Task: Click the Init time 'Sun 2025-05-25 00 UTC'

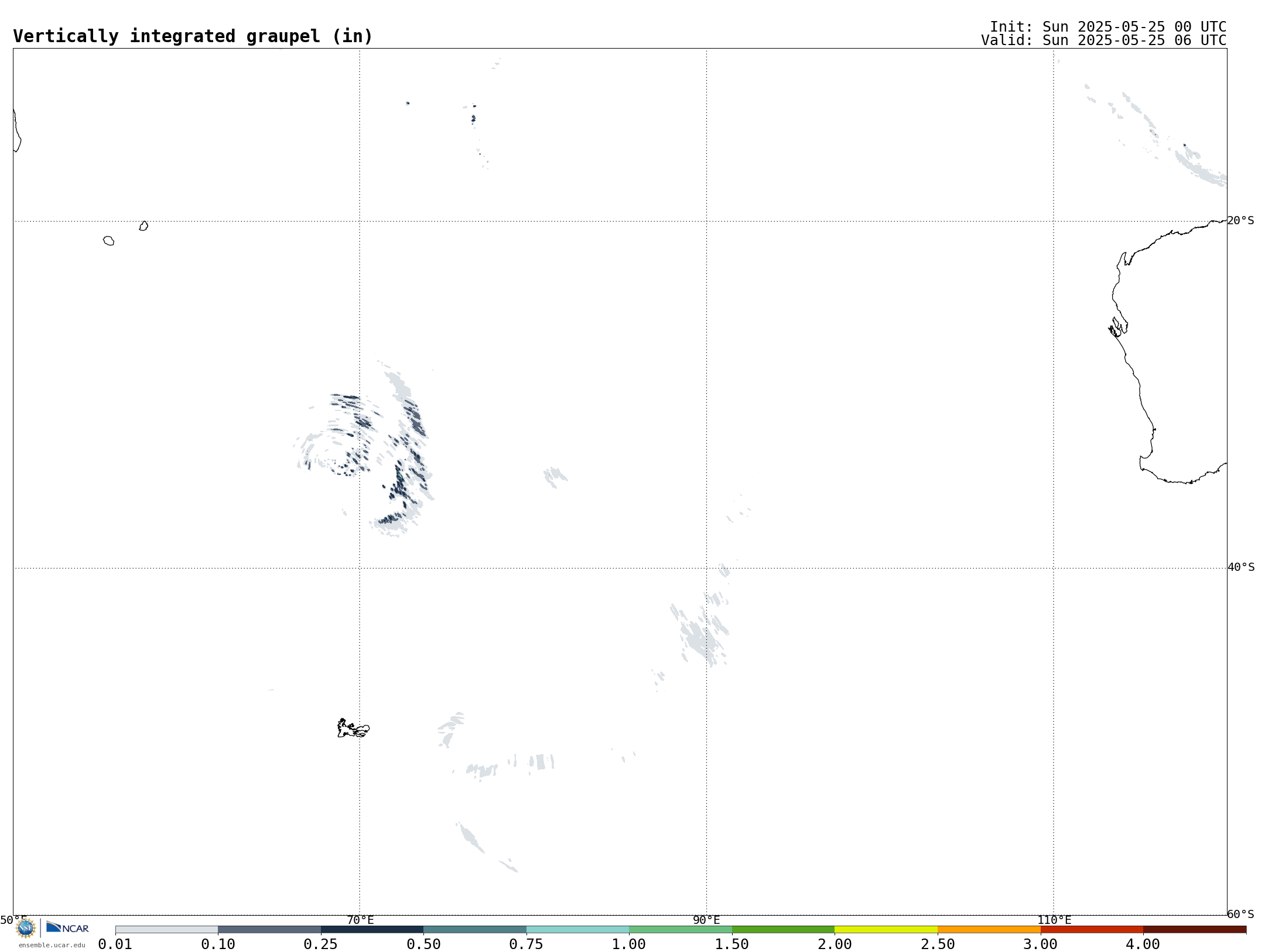Action: click(1134, 27)
